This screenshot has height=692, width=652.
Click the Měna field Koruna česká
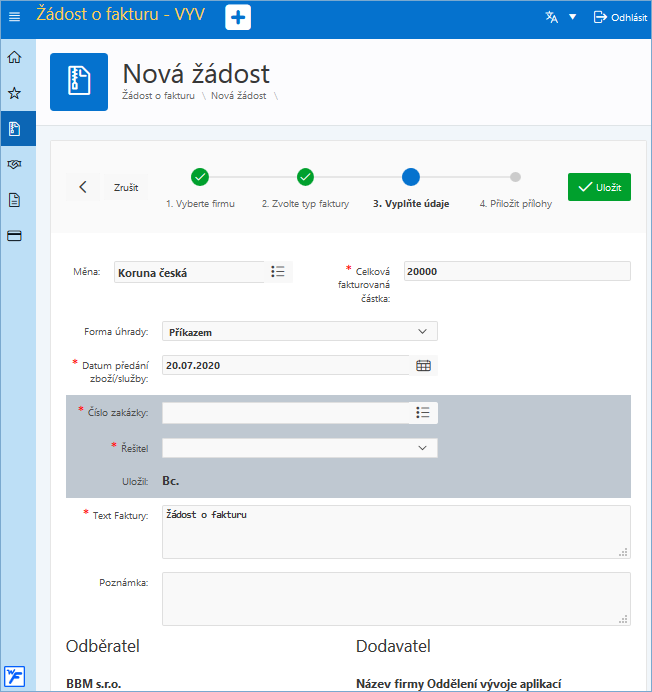point(189,272)
